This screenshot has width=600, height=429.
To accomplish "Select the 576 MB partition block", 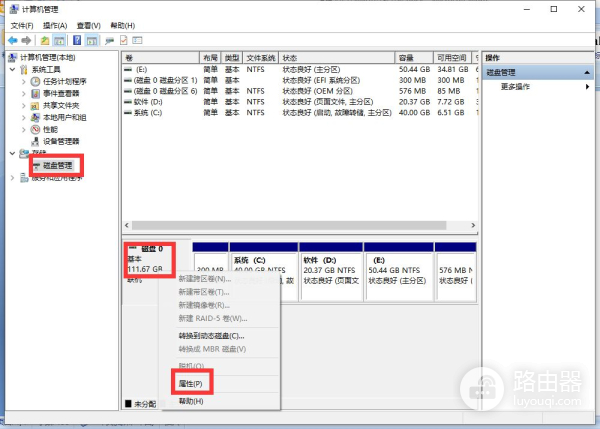I will coord(455,271).
